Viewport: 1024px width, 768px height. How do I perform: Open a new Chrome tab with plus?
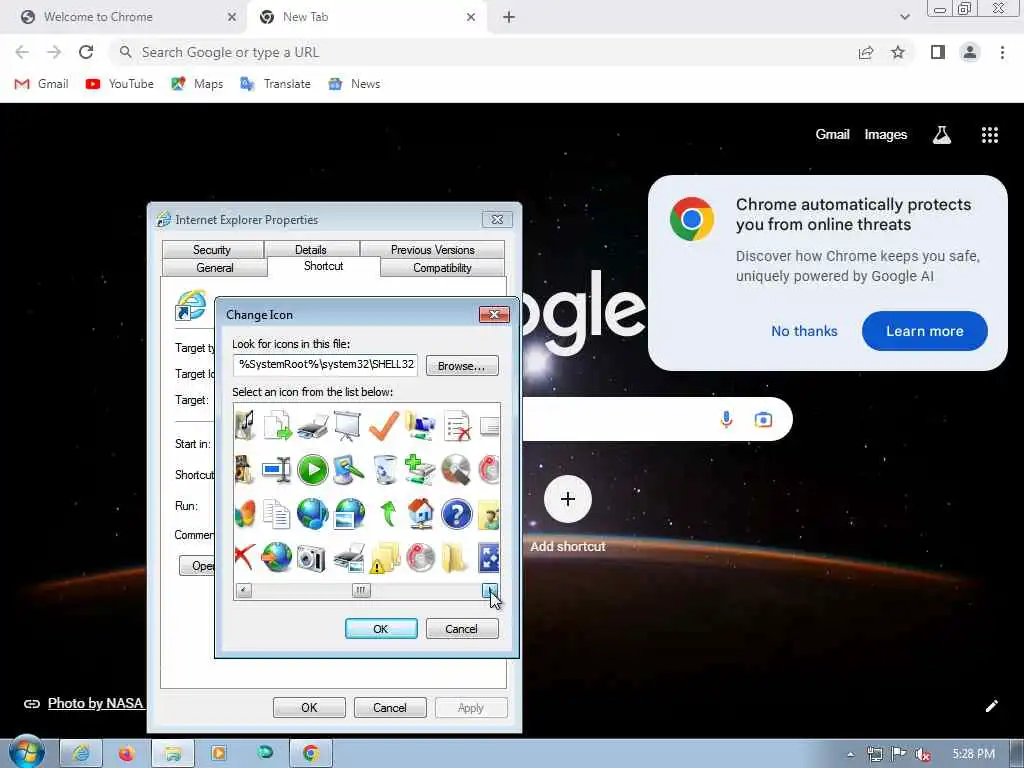(x=509, y=17)
